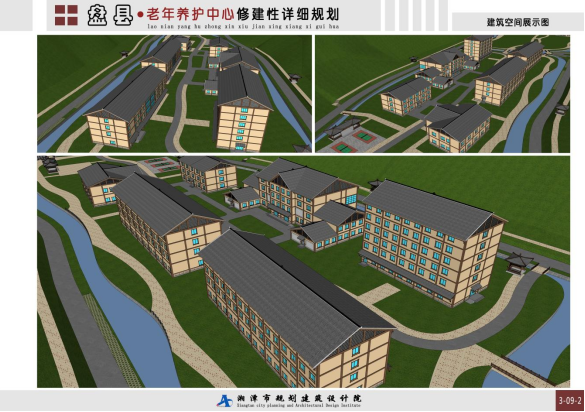Click the red sports courts in top-right view
This screenshot has height=412, width=585.
click(354, 142)
